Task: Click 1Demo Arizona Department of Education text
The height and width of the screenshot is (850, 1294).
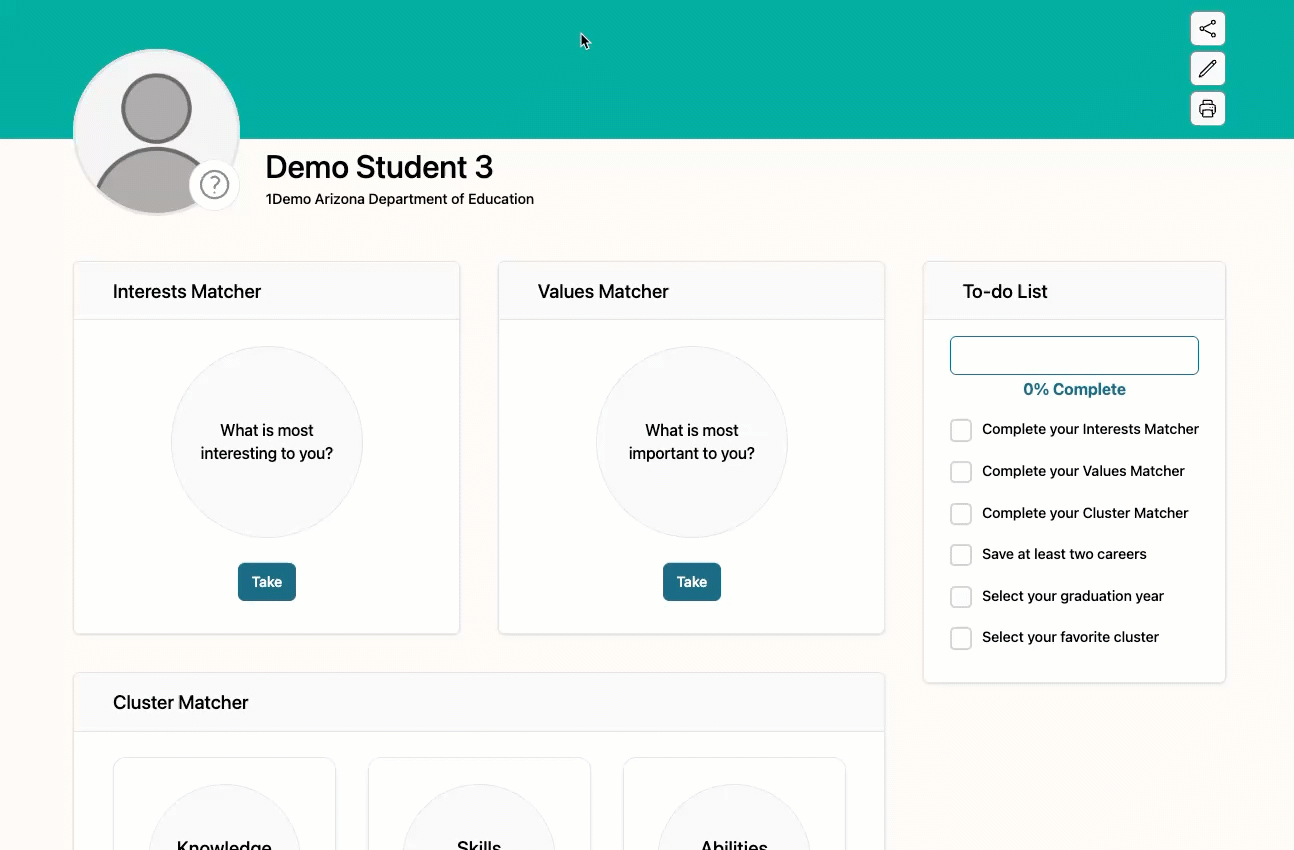Action: point(400,199)
